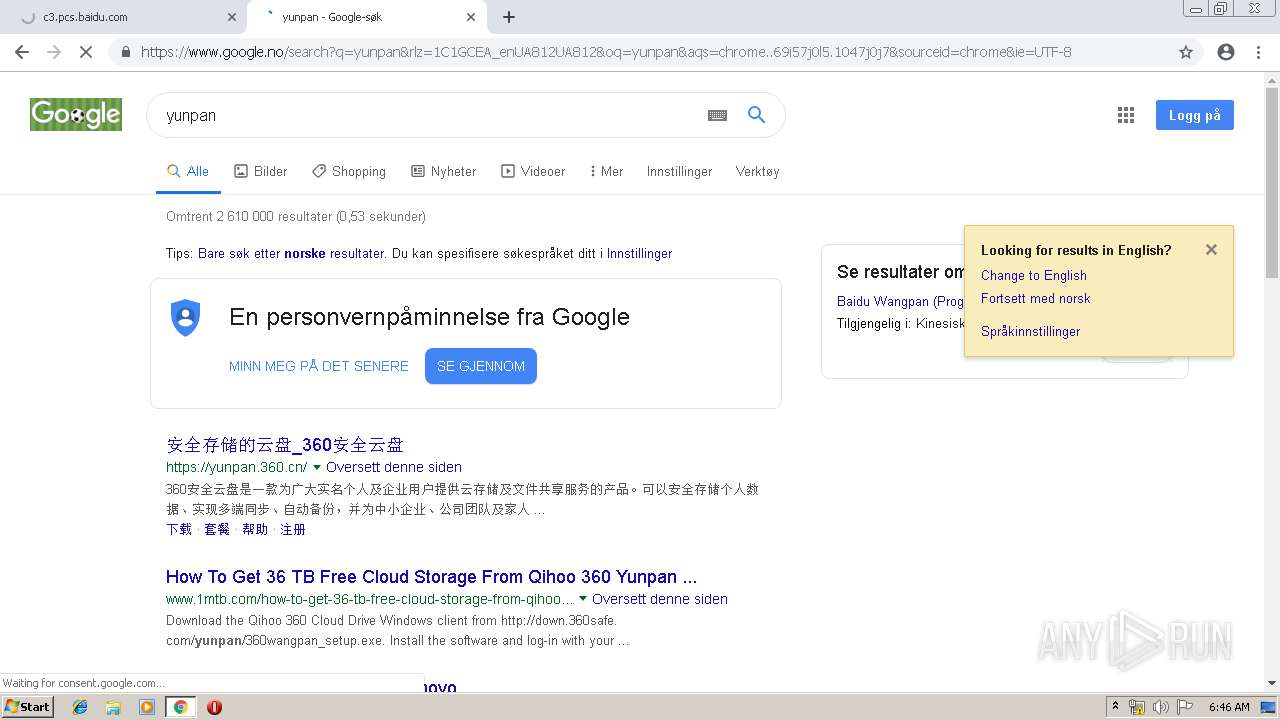Click the volume icon in system tray
The width and height of the screenshot is (1280, 720).
pyautogui.click(x=1160, y=707)
